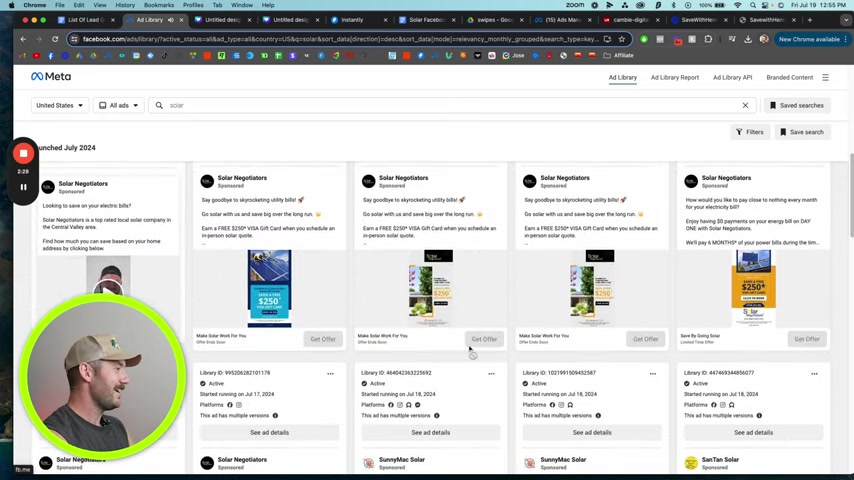Viewport: 854px width, 480px height.
Task: Open Chrome downloads icon
Action: (748, 39)
